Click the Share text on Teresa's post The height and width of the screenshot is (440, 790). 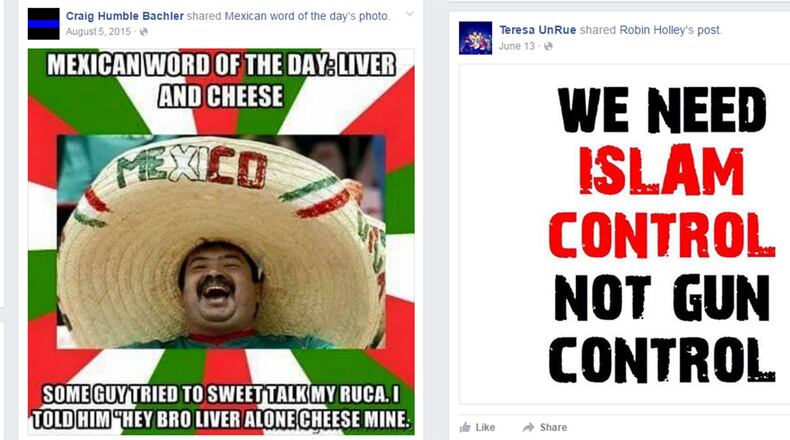pos(553,427)
